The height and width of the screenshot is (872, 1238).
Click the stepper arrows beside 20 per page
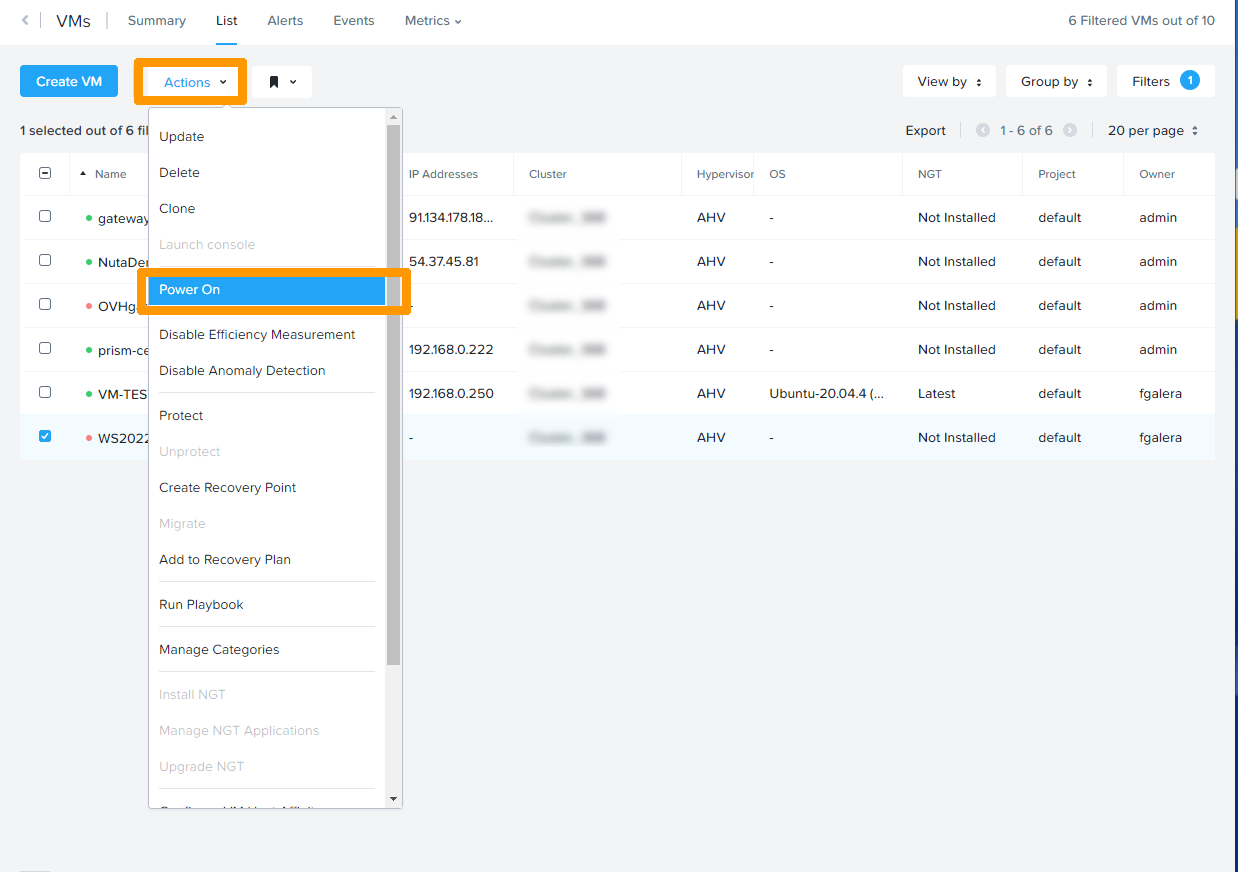[x=1197, y=130]
